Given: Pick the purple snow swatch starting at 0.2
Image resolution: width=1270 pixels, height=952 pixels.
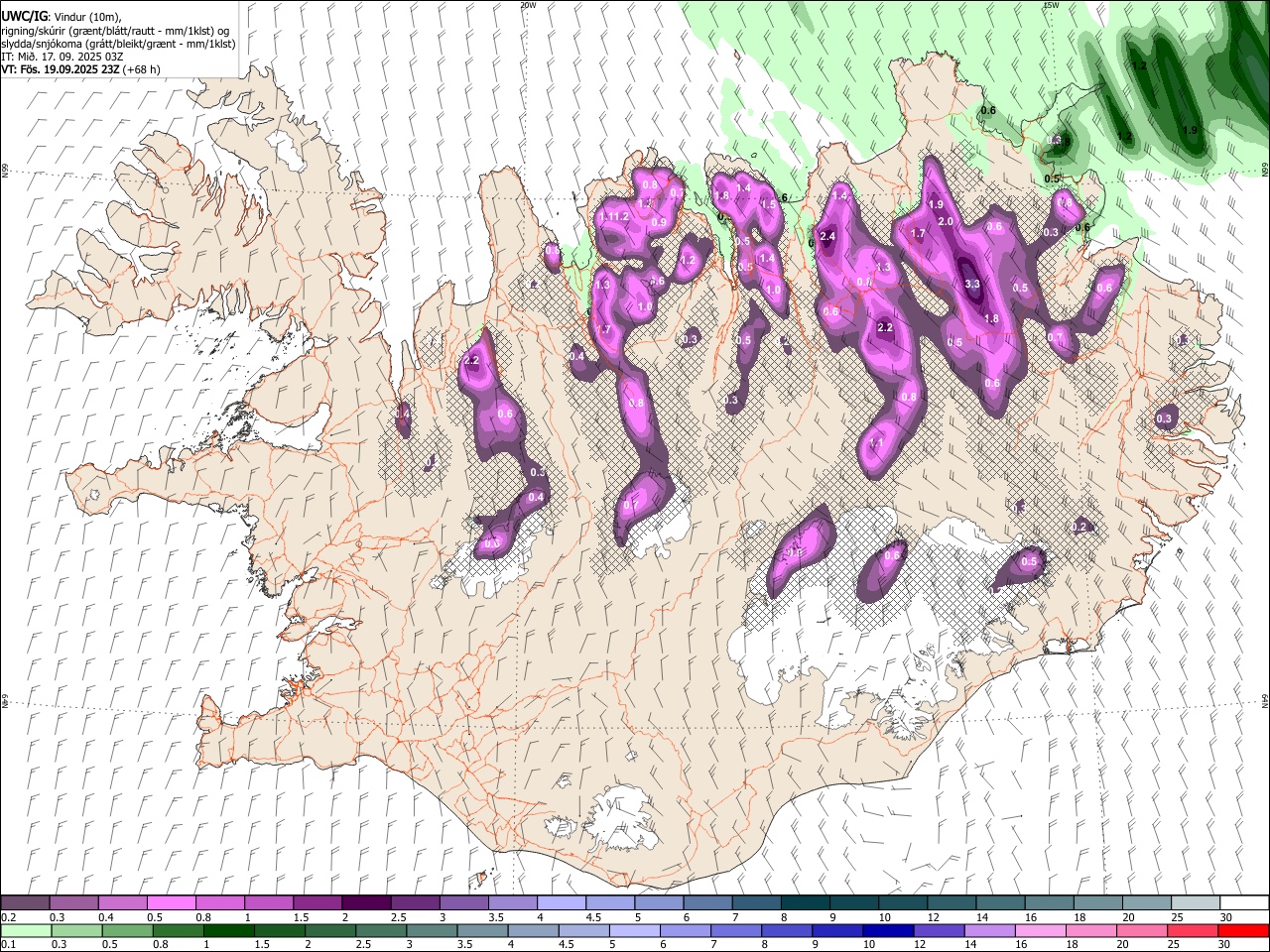Looking at the screenshot, I should pyautogui.click(x=25, y=903).
